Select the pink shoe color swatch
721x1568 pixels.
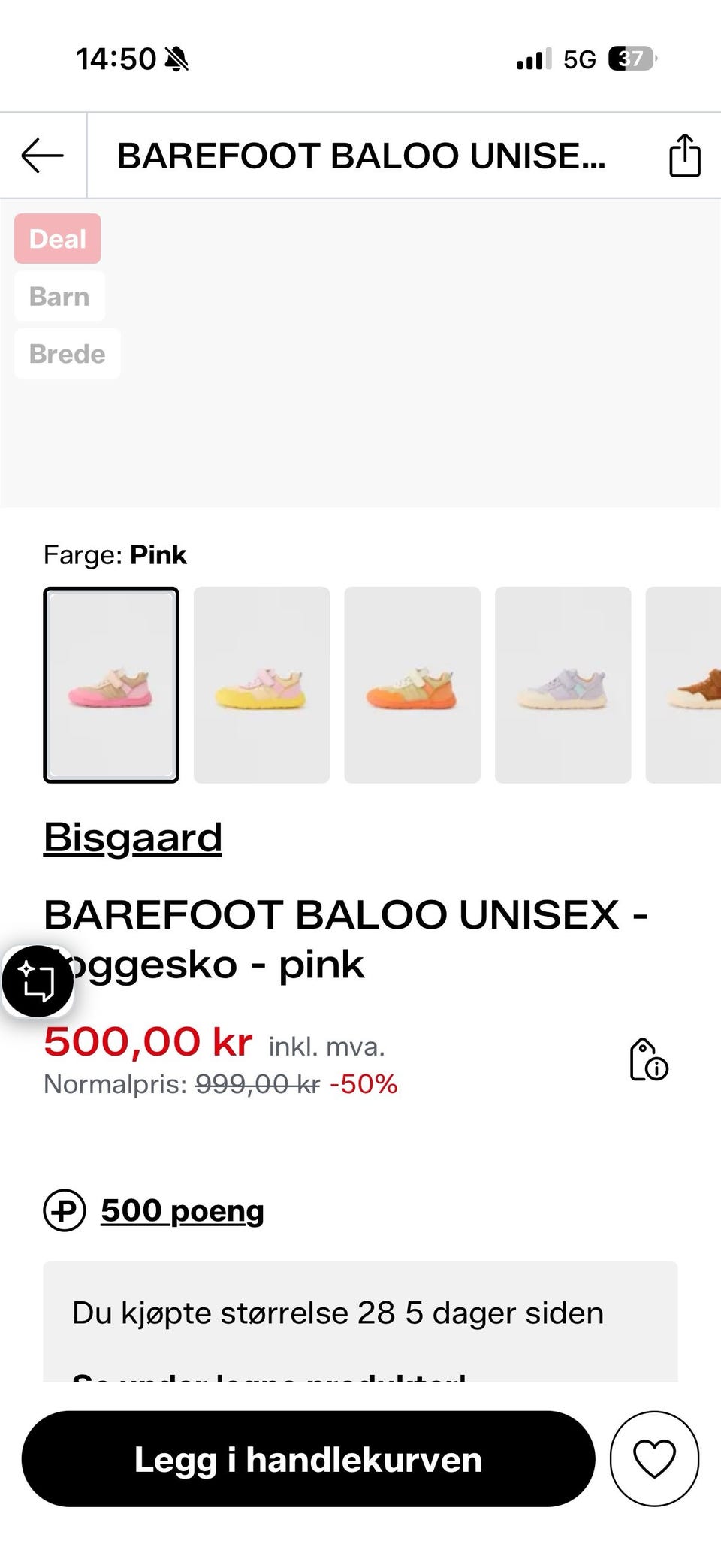[x=111, y=685]
